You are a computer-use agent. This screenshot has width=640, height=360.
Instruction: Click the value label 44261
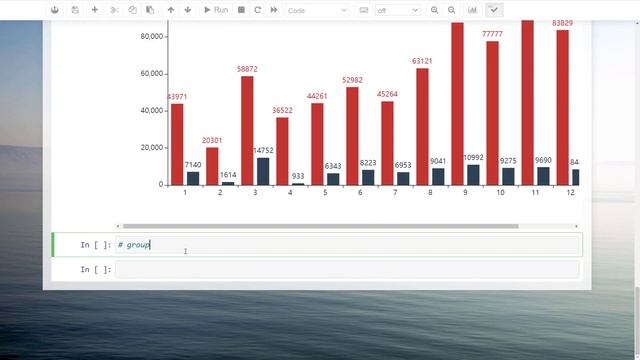[317, 96]
